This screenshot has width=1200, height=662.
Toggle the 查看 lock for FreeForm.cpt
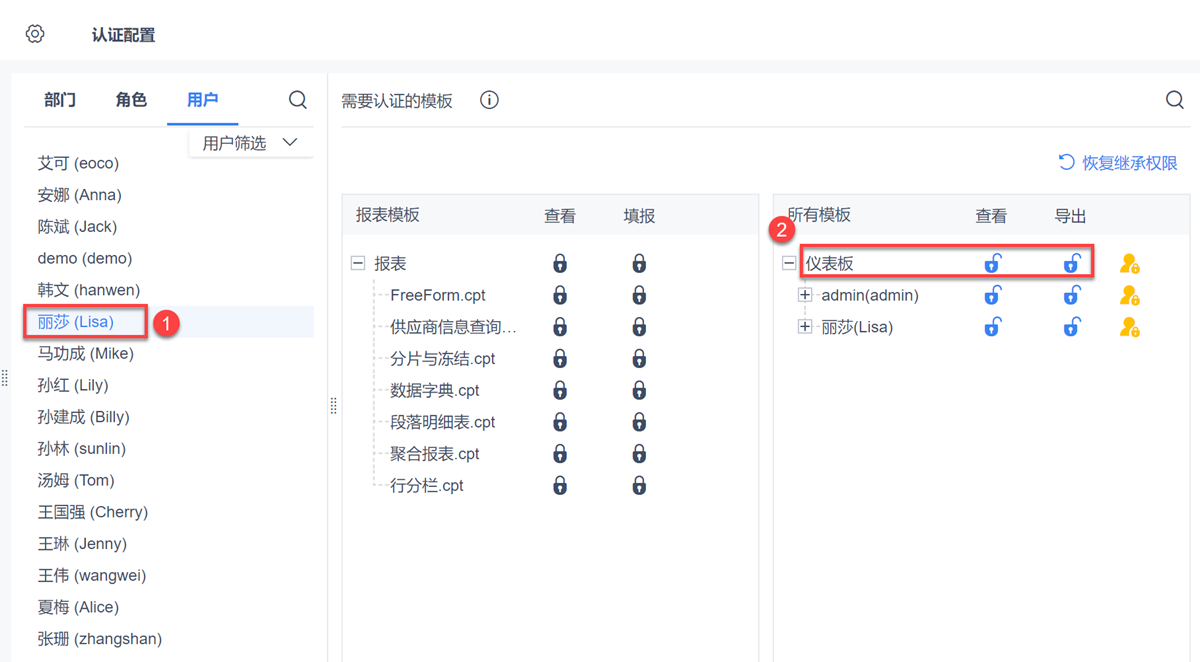pyautogui.click(x=560, y=296)
